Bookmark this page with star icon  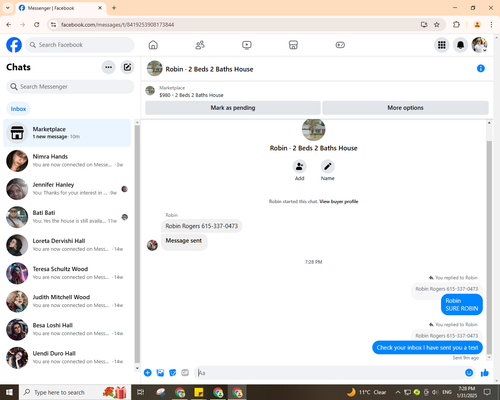click(437, 24)
